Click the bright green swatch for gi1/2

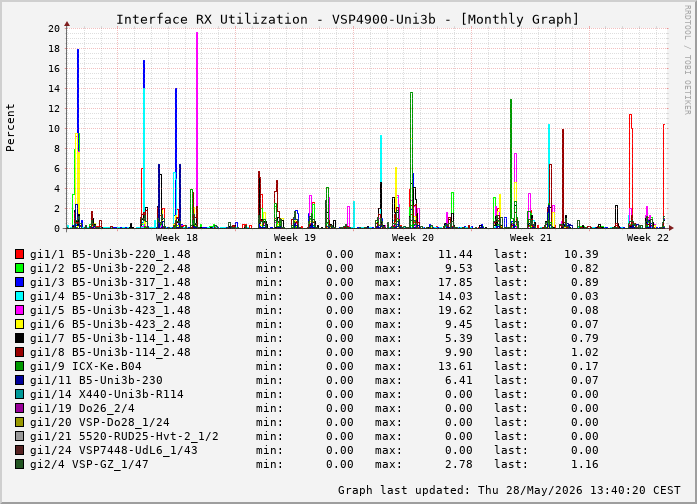point(19,268)
